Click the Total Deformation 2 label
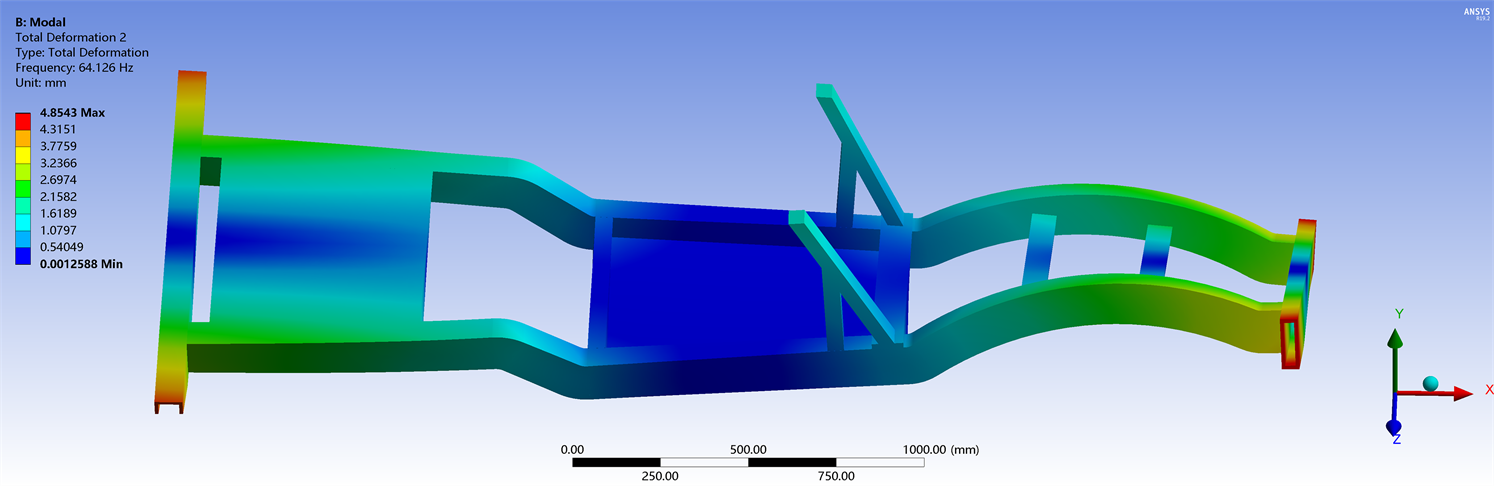Viewport: 1494px width, 486px height. pos(70,37)
